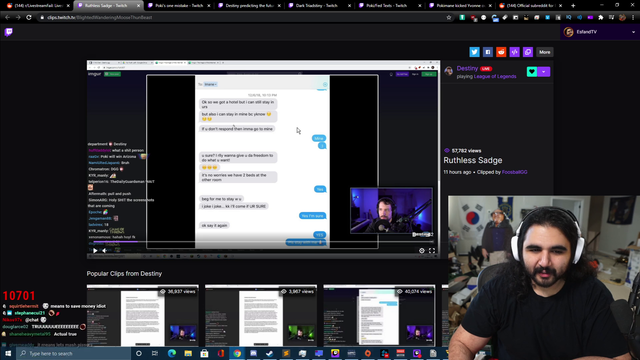
Task: Open popular clip with 36,937 views
Action: [x=142, y=315]
